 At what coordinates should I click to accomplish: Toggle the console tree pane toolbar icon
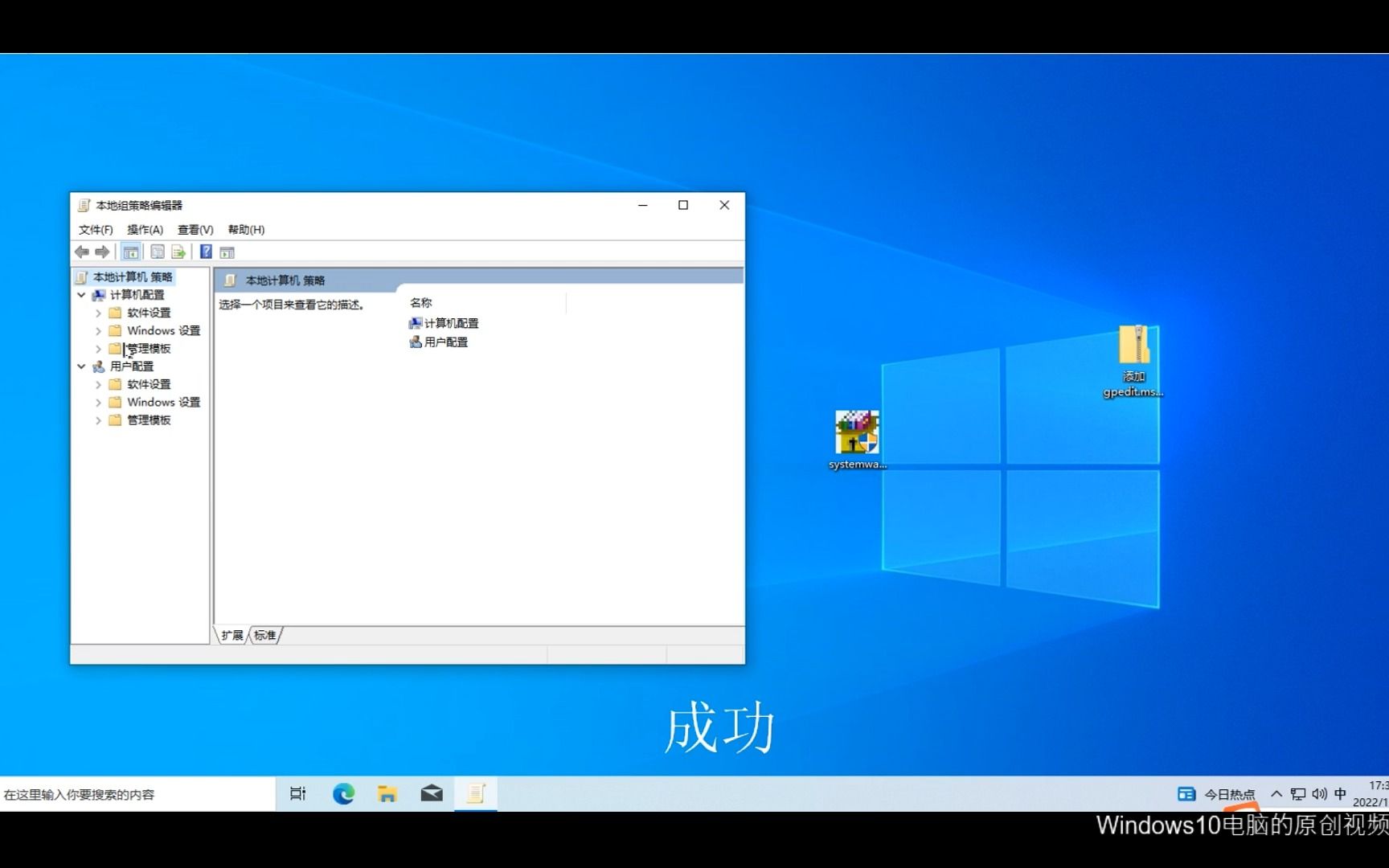(x=129, y=252)
